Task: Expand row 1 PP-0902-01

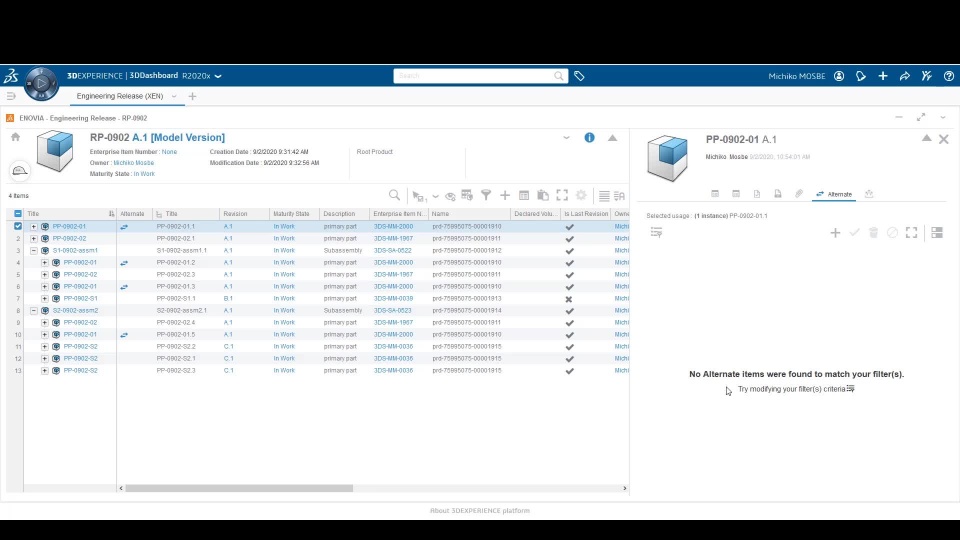Action: coord(34,227)
